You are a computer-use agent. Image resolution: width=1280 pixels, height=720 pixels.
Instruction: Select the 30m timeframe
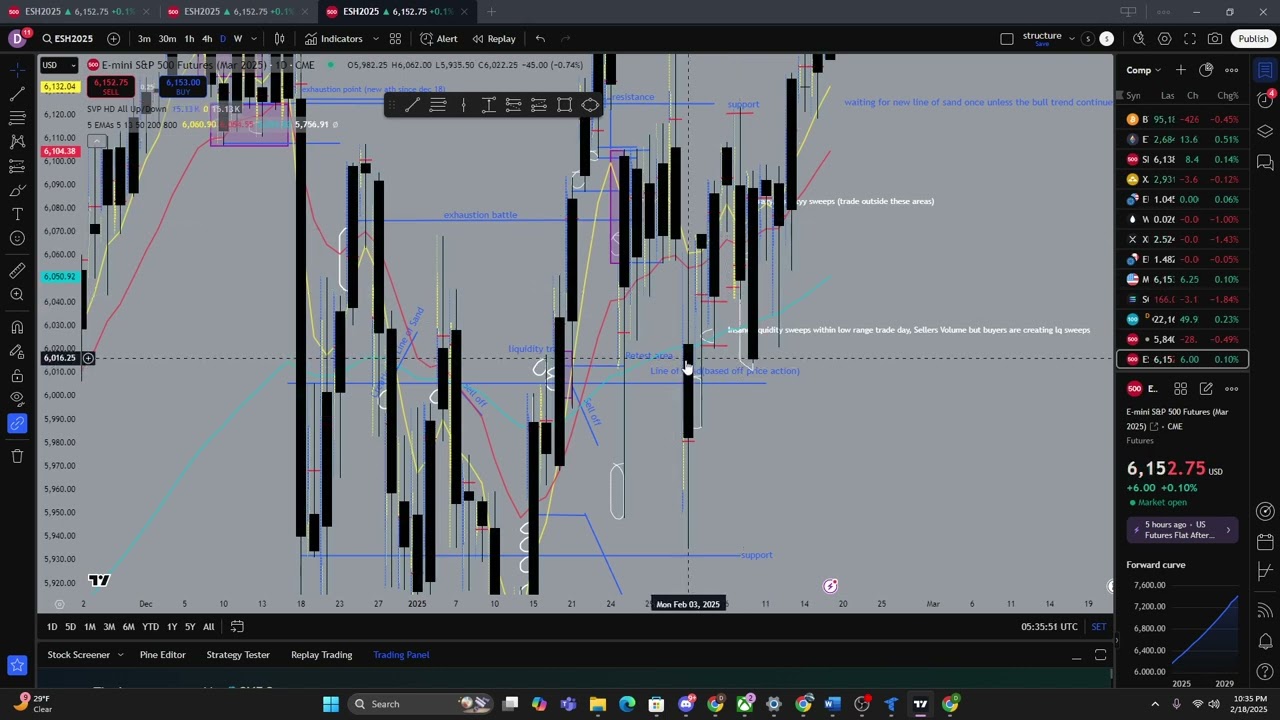[x=167, y=39]
